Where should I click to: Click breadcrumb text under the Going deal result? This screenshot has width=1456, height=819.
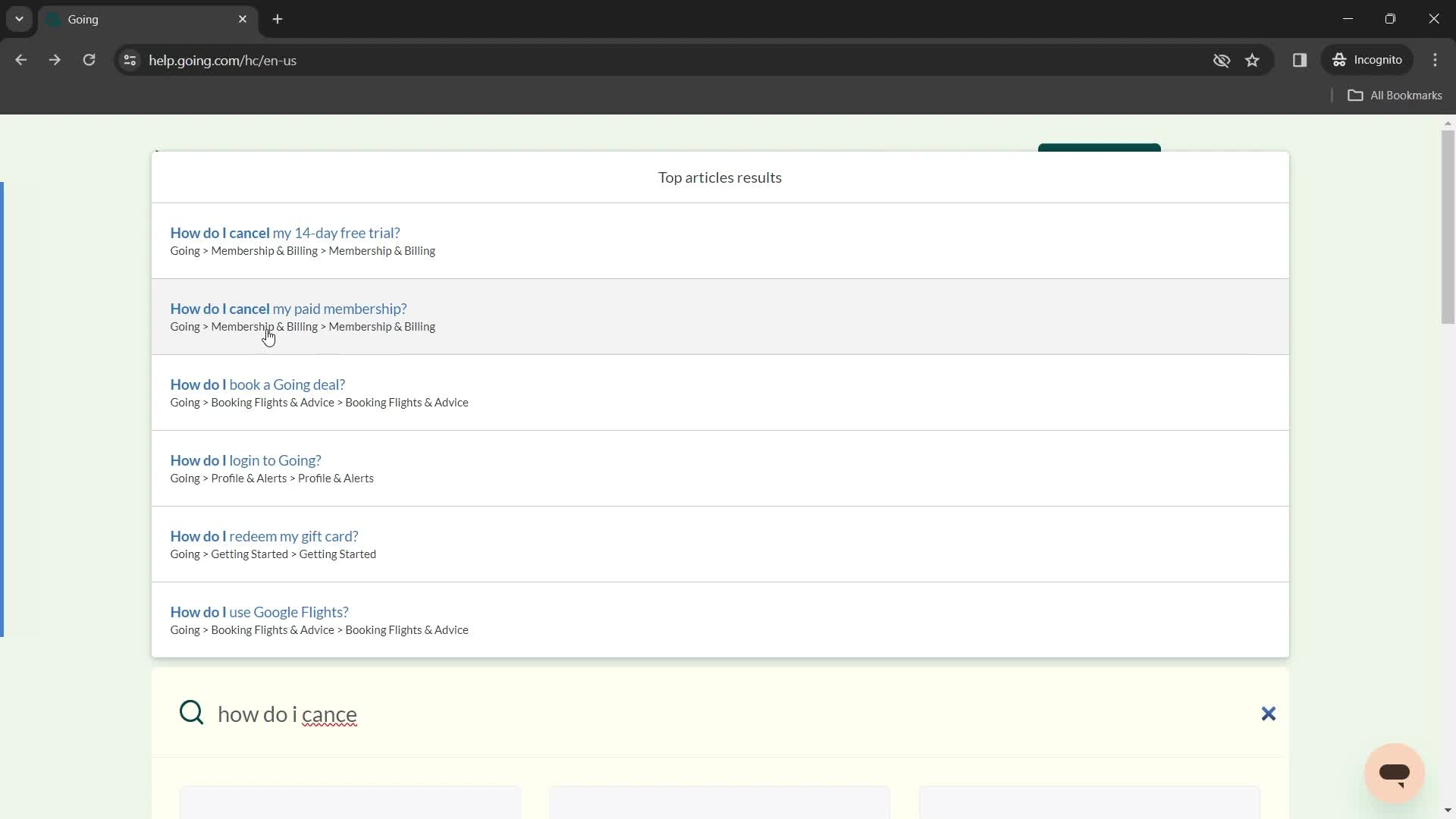(319, 403)
